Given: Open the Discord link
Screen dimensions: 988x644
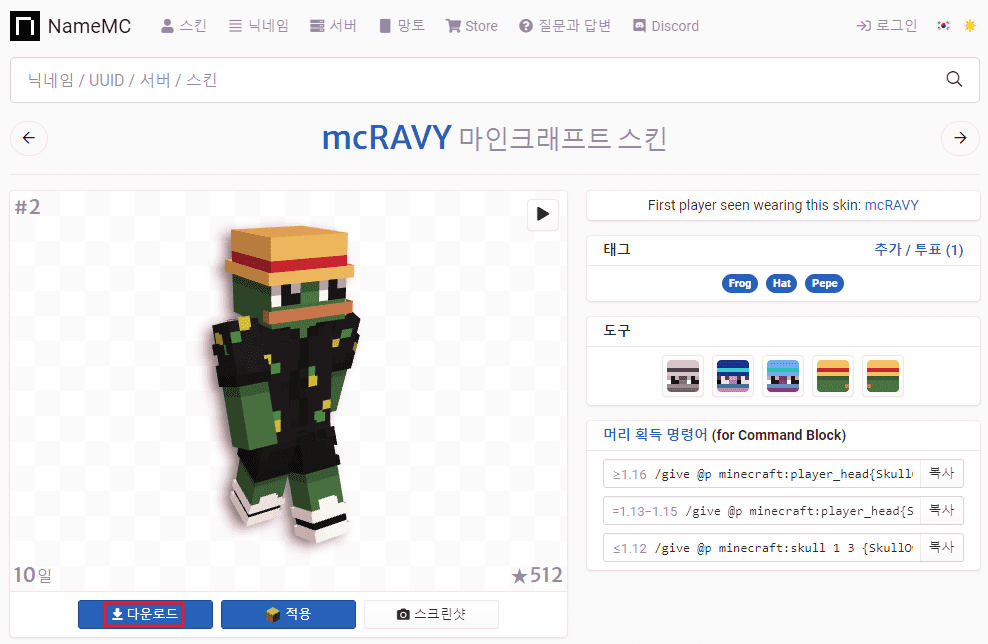Looking at the screenshot, I should click(666, 26).
